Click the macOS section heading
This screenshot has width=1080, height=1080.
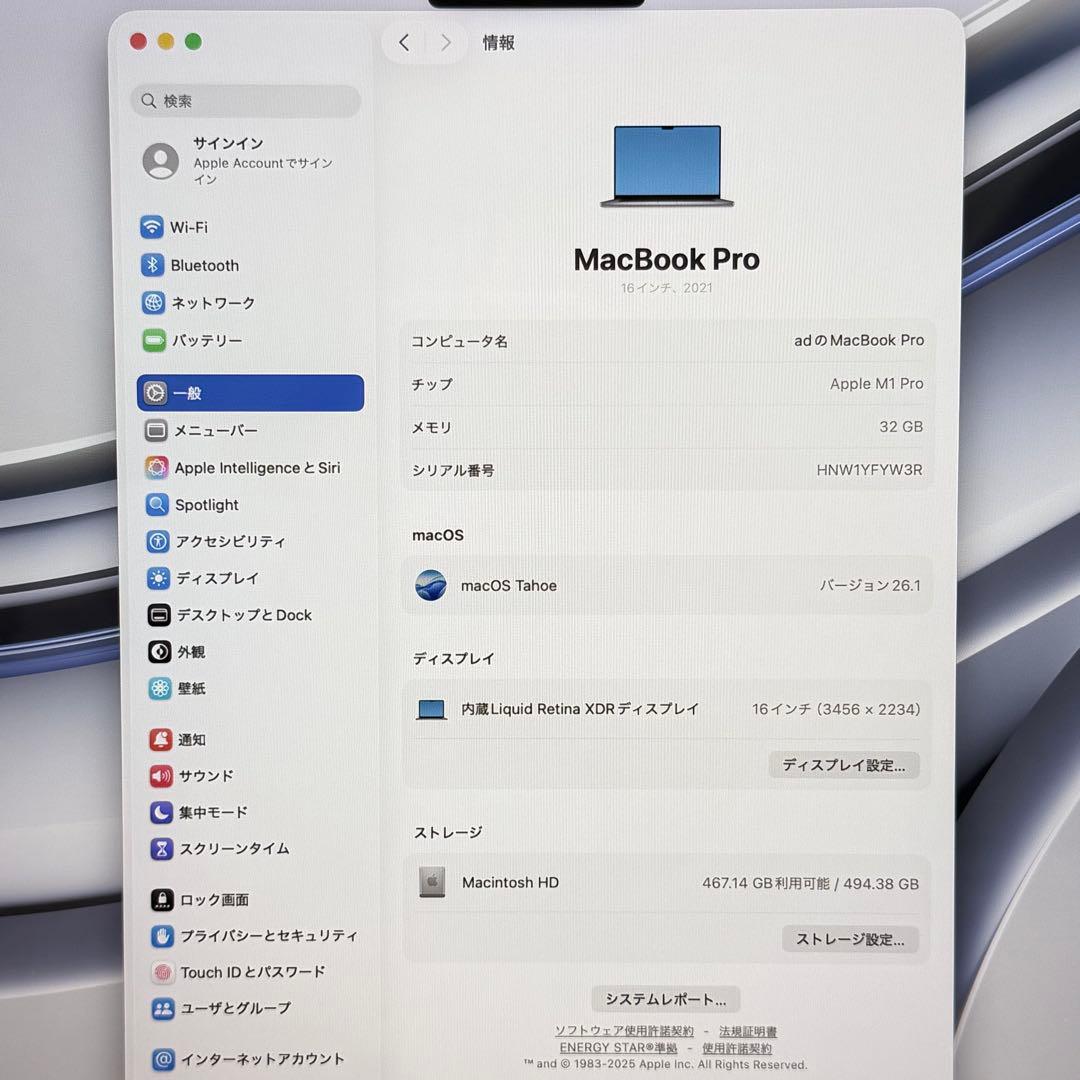437,535
